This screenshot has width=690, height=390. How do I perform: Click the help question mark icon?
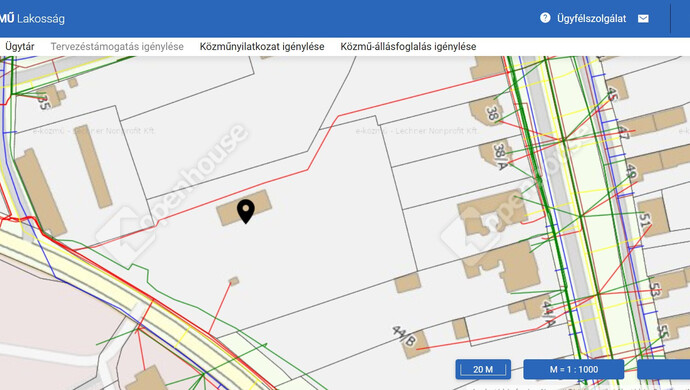(545, 18)
